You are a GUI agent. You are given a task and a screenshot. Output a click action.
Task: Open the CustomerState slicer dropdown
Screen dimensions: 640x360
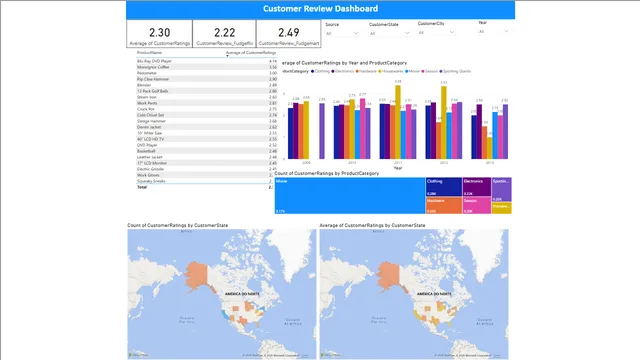(389, 33)
